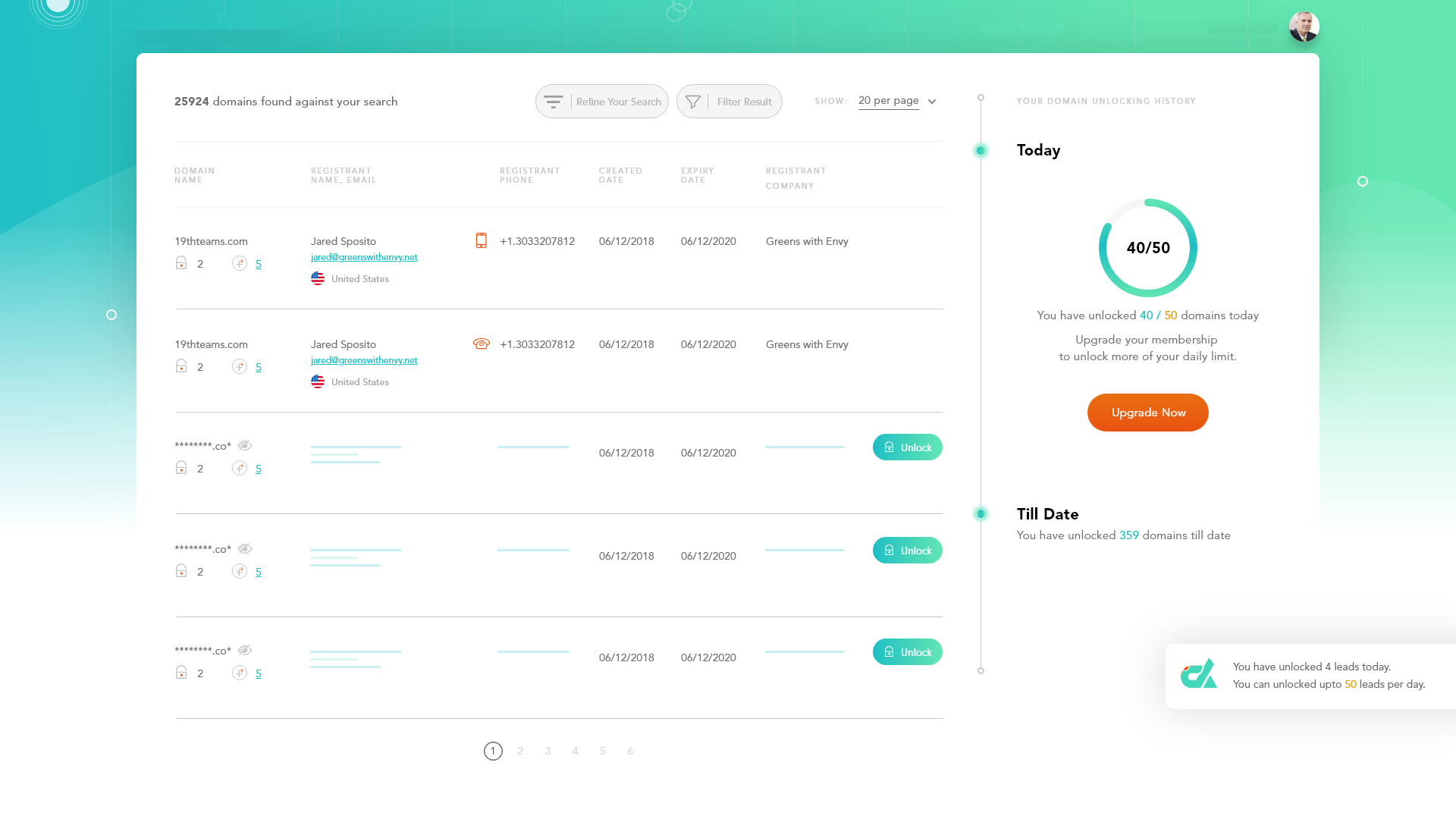1456x819 pixels.
Task: Toggle the hidden-eye icon on third masked domain
Action: (x=244, y=650)
